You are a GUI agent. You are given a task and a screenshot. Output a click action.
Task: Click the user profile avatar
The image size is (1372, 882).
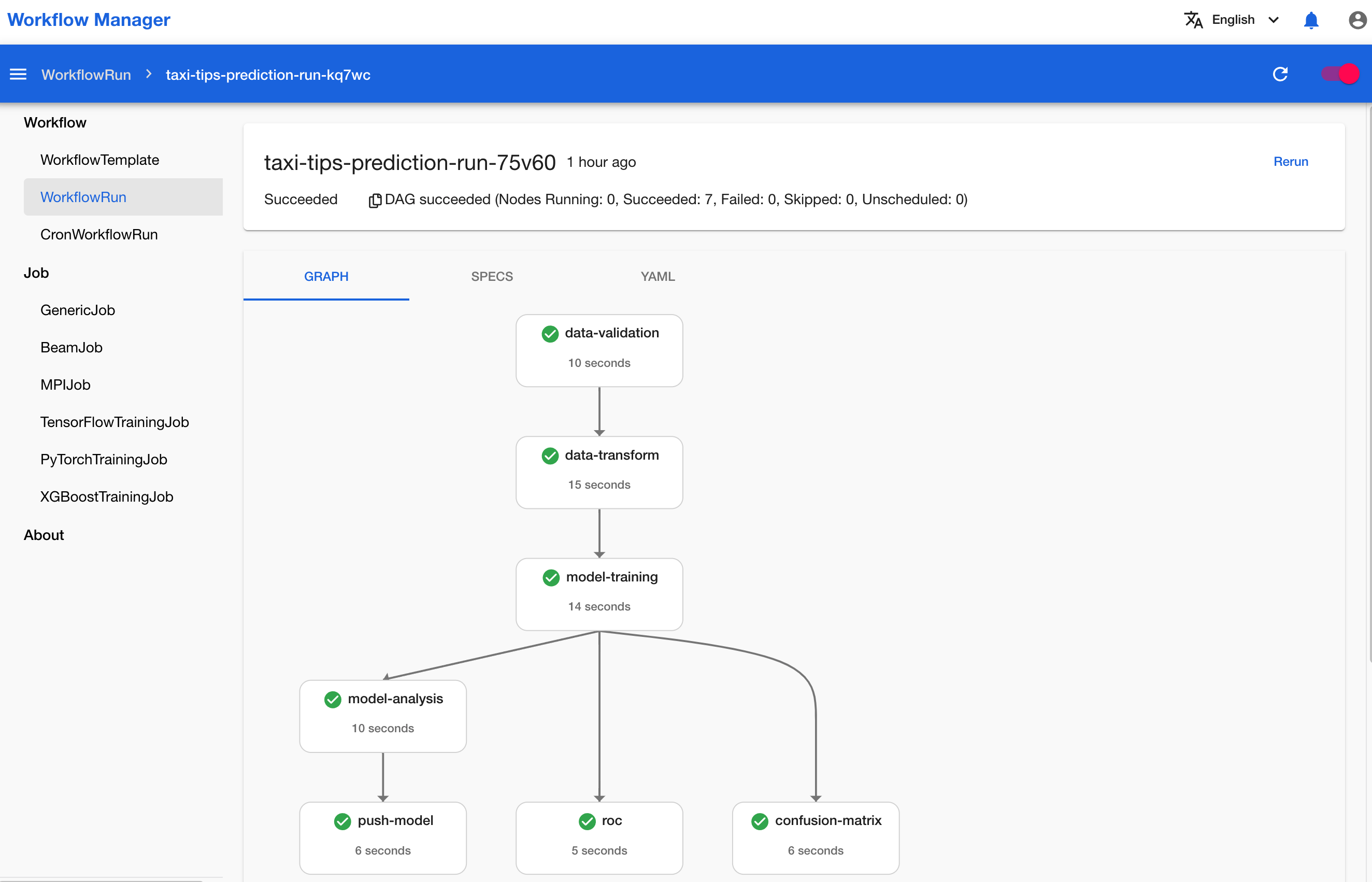(1358, 20)
